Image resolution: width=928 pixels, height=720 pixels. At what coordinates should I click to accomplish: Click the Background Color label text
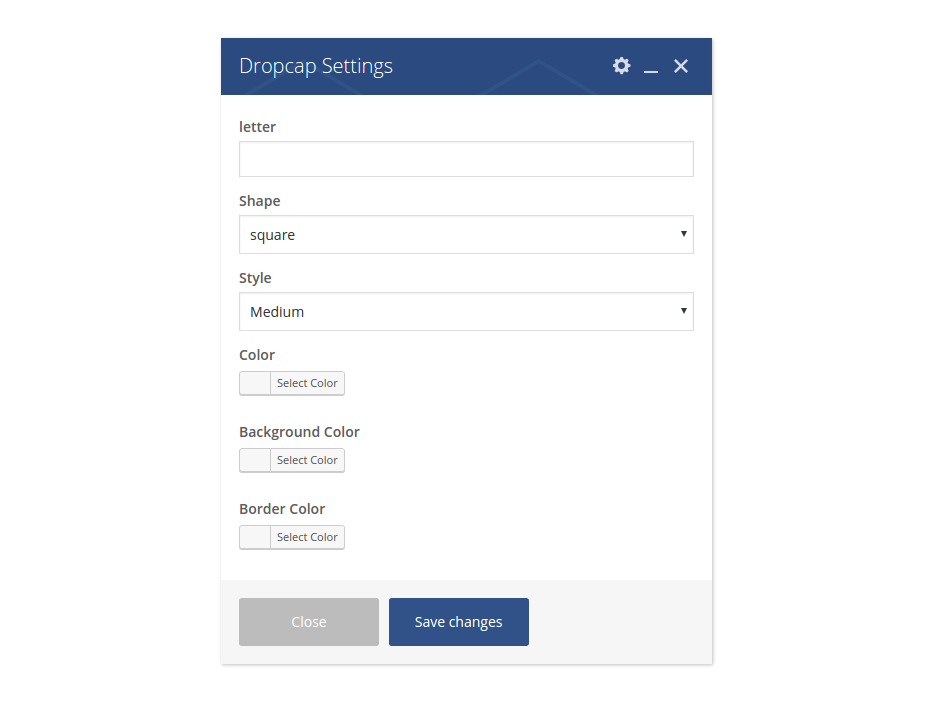(299, 432)
